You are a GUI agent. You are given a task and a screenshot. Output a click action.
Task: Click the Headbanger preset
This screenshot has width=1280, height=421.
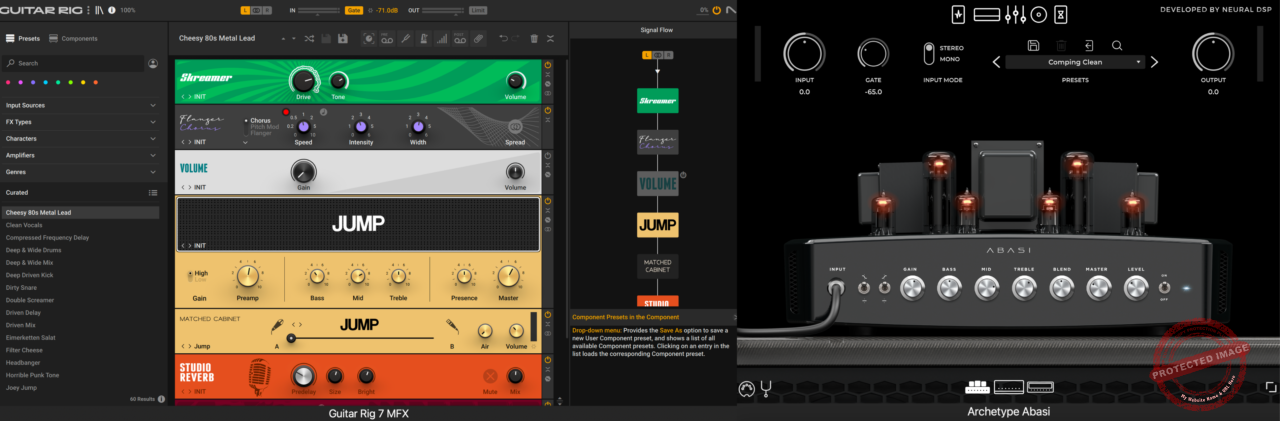pyautogui.click(x=80, y=362)
